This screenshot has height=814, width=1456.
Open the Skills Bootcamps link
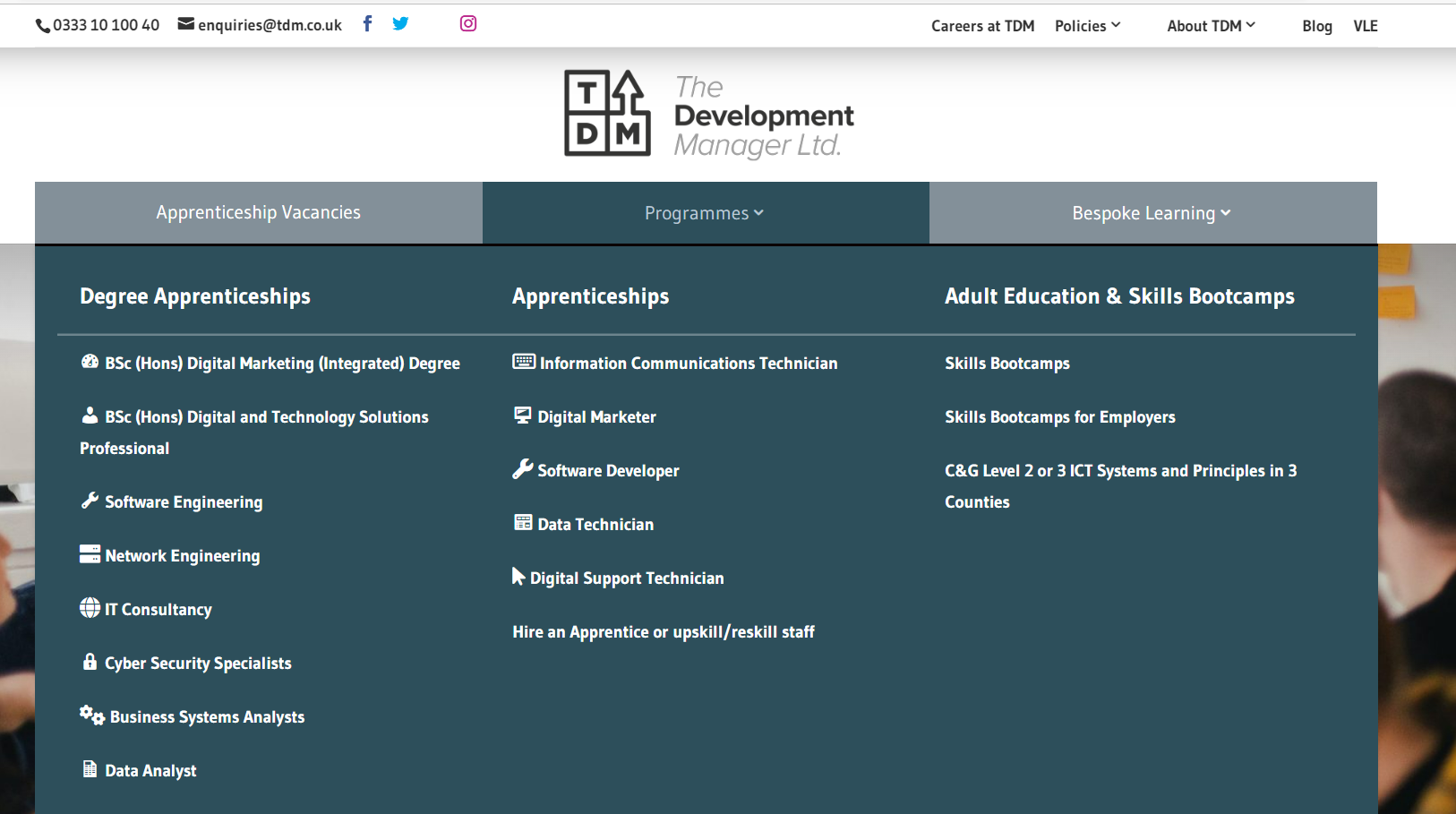(x=1007, y=363)
